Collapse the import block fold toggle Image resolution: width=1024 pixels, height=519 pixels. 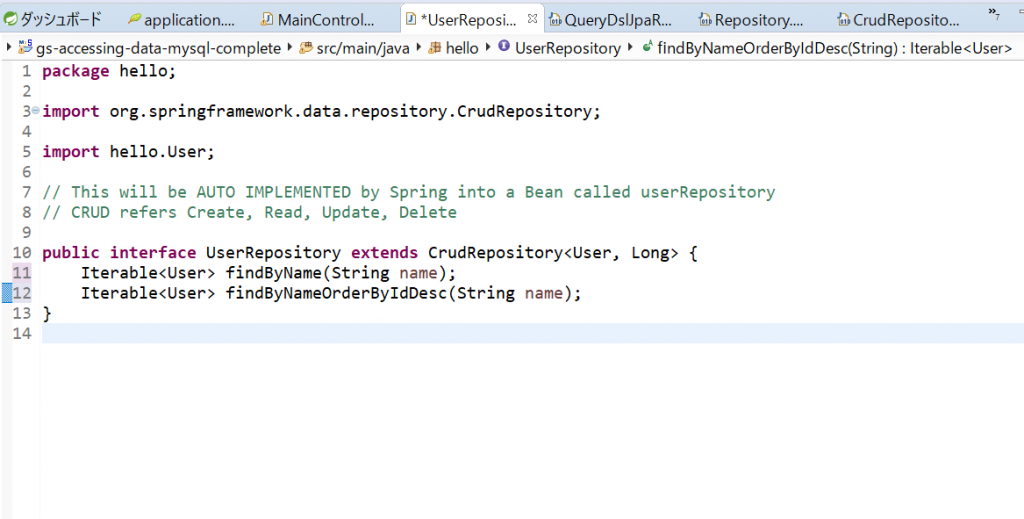click(36, 111)
